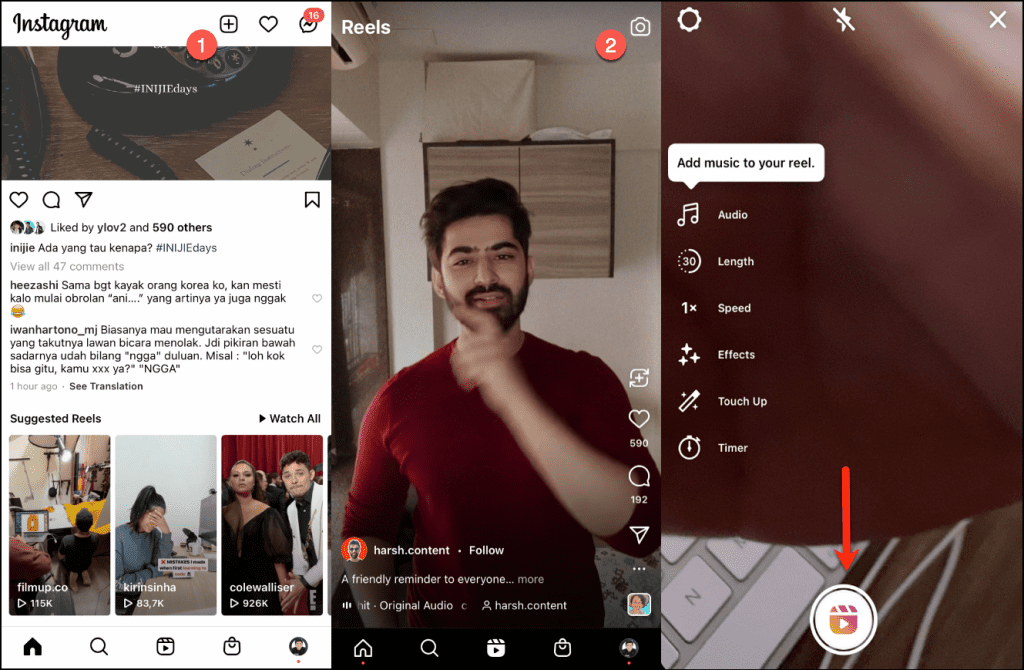Toggle flash in reel camera
The width and height of the screenshot is (1024, 670).
[844, 20]
